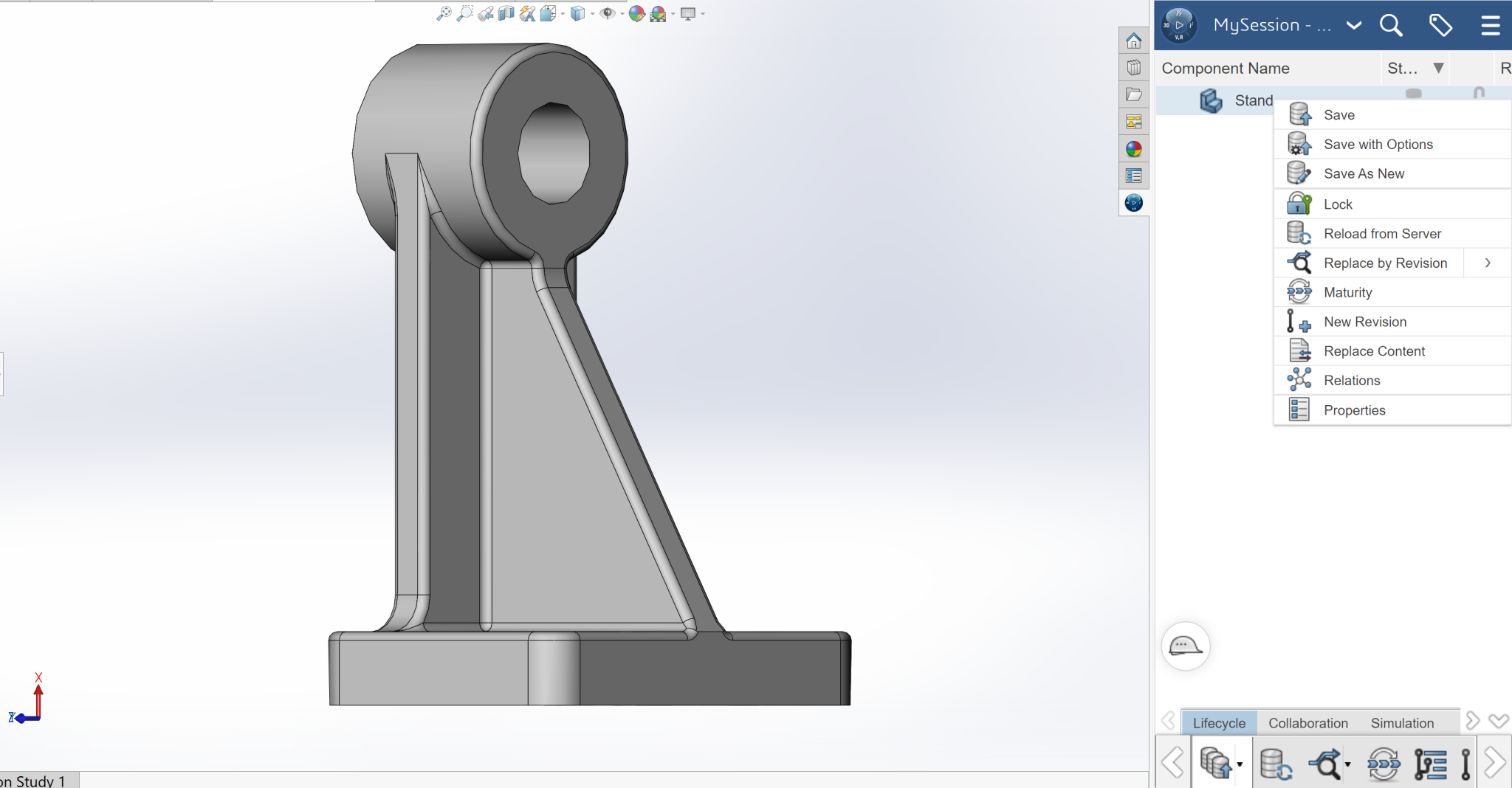Click the tag icon in MySession header

click(1440, 25)
